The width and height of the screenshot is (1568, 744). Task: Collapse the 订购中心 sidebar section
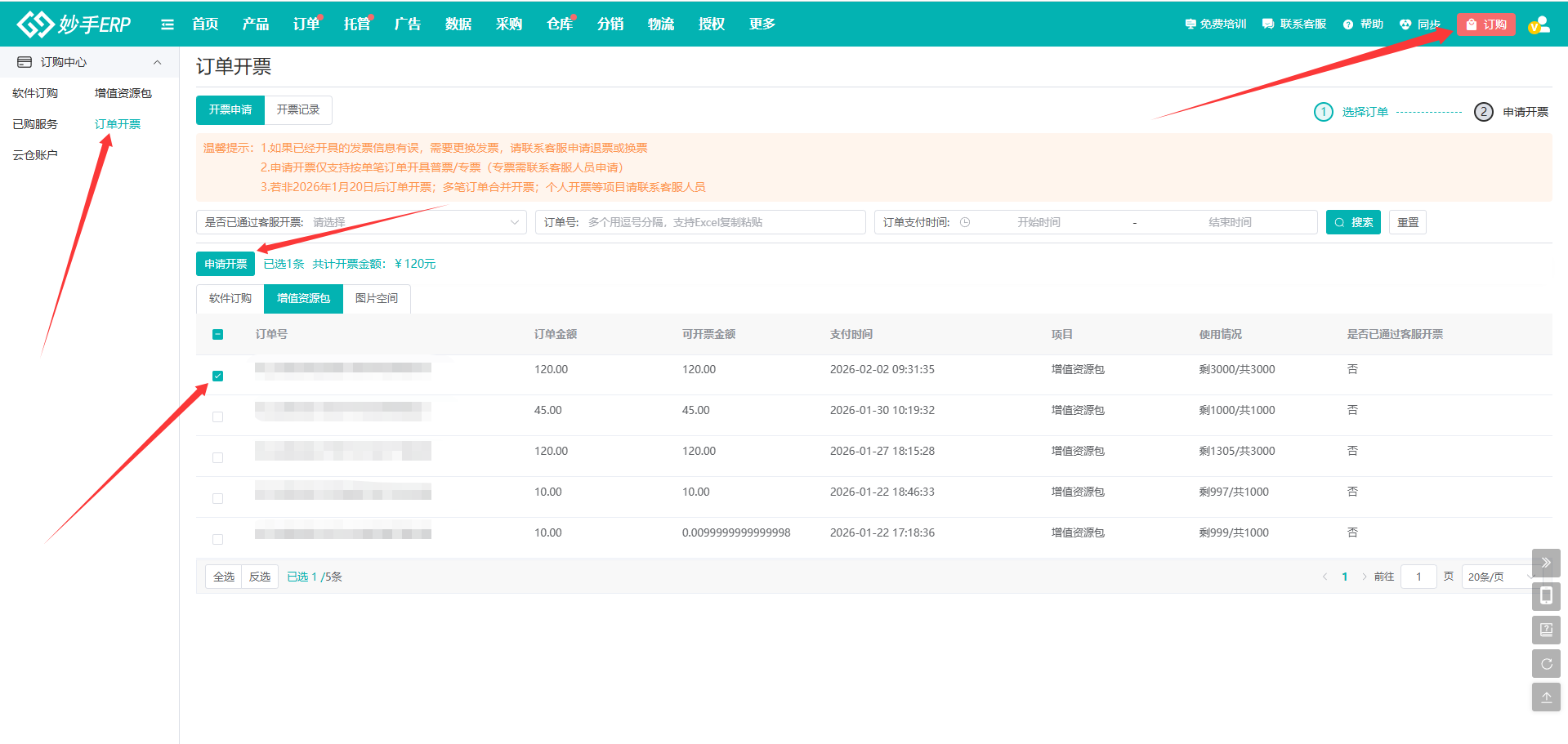[157, 62]
